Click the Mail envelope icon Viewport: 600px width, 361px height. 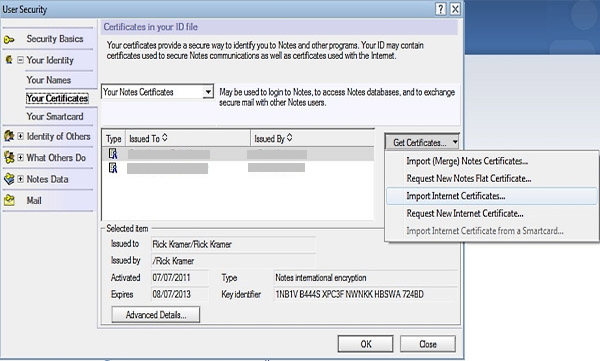click(x=9, y=200)
